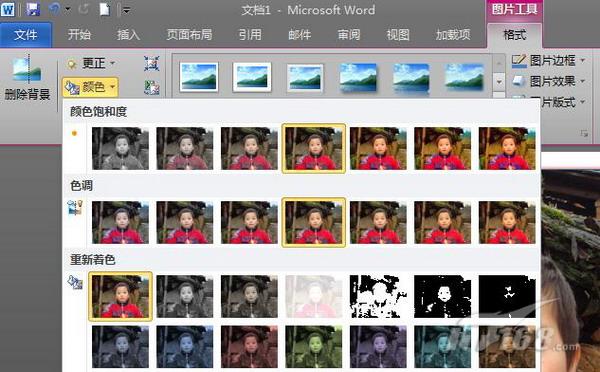The height and width of the screenshot is (372, 600).
Task: Open the undo history dropdown arrow
Action: pyautogui.click(x=68, y=9)
